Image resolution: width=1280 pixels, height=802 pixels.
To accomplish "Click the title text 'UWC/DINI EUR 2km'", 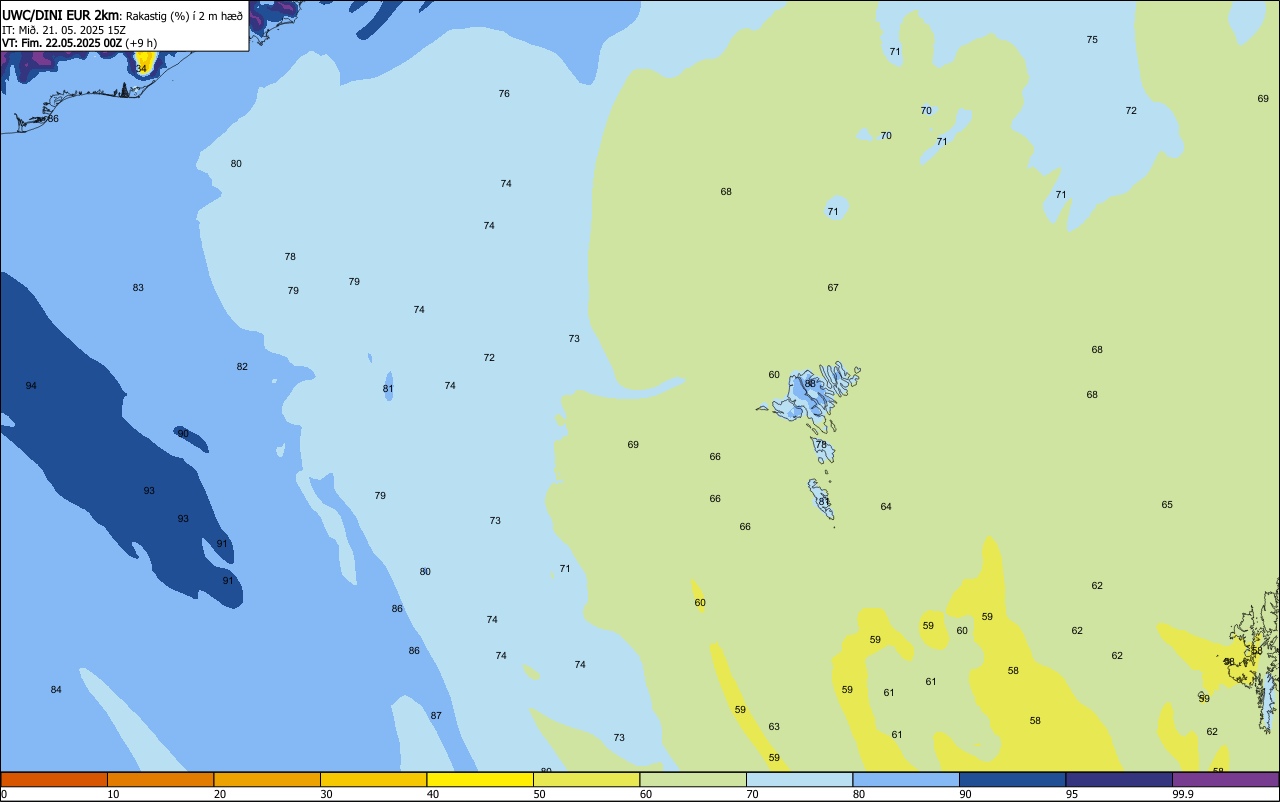I will pyautogui.click(x=60, y=15).
